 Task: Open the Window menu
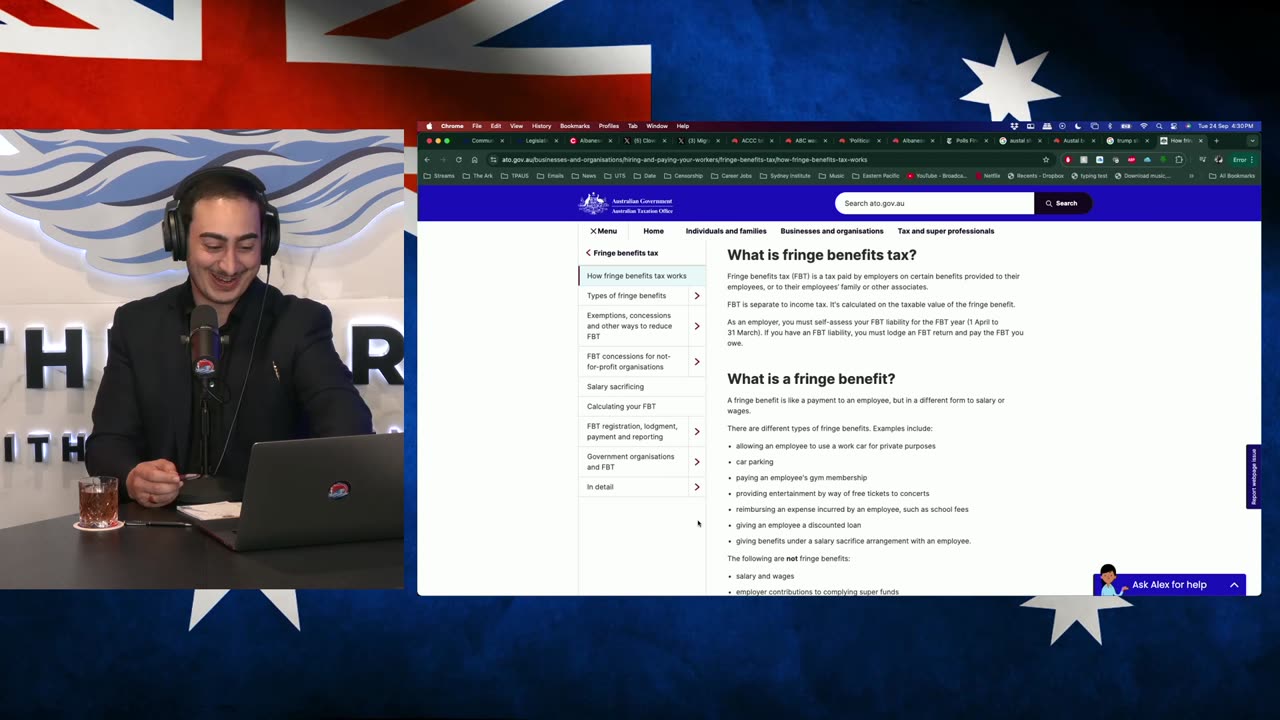coord(657,126)
